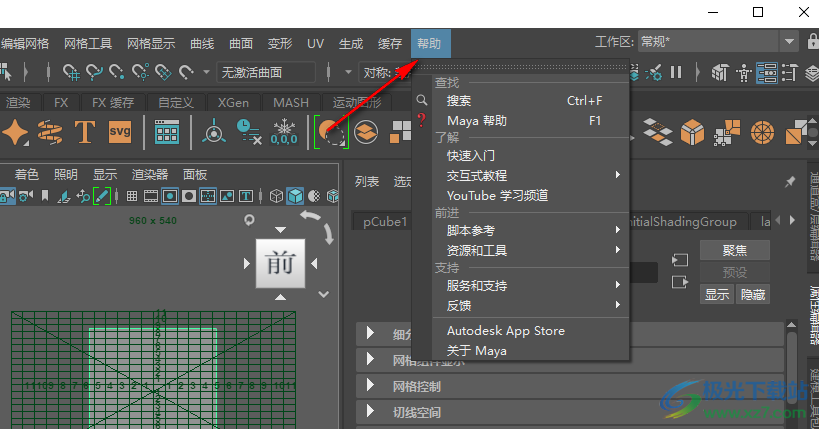Open Autodesk App Store menu entry
The image size is (819, 429).
[531, 331]
